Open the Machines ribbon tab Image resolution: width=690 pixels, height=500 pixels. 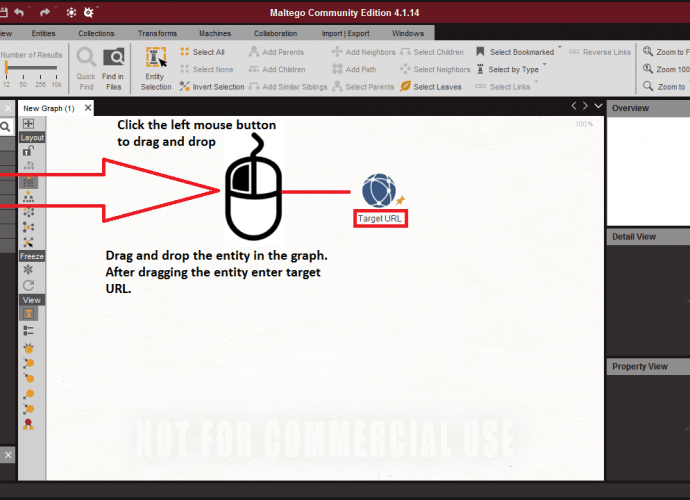pos(215,33)
